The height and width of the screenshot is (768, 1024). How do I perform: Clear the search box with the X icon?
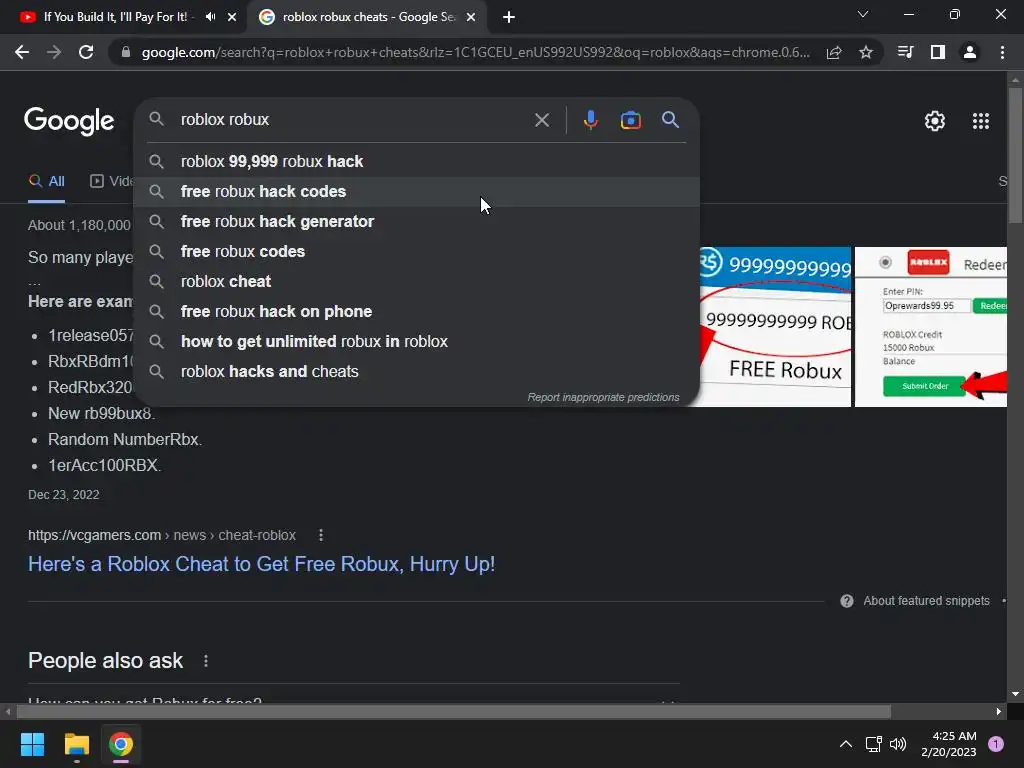(541, 120)
